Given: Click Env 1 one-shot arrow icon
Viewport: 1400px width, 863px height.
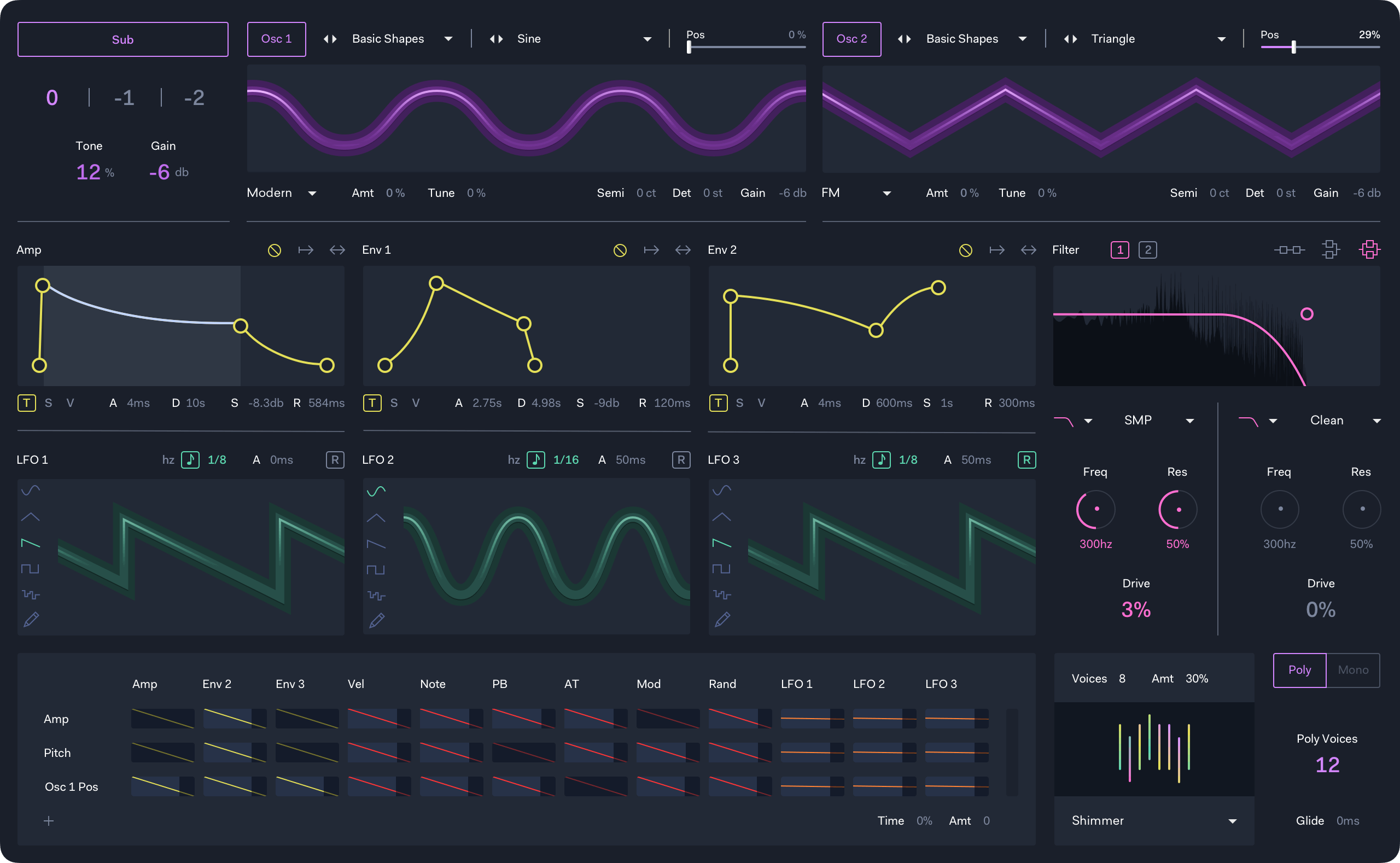Looking at the screenshot, I should [x=651, y=250].
